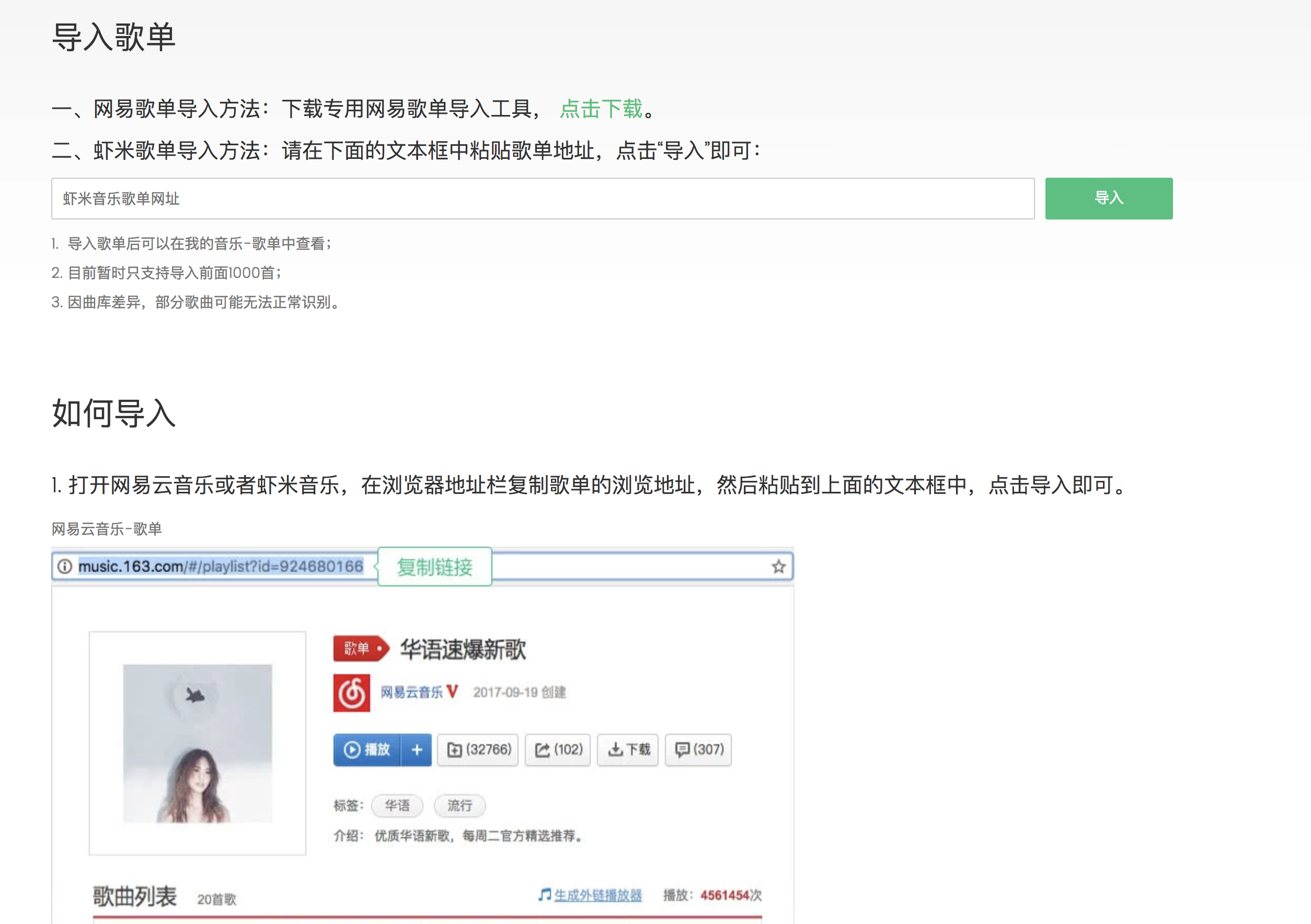The image size is (1311, 924).
Task: Click the 复制链接 tooltip label
Action: click(x=435, y=567)
